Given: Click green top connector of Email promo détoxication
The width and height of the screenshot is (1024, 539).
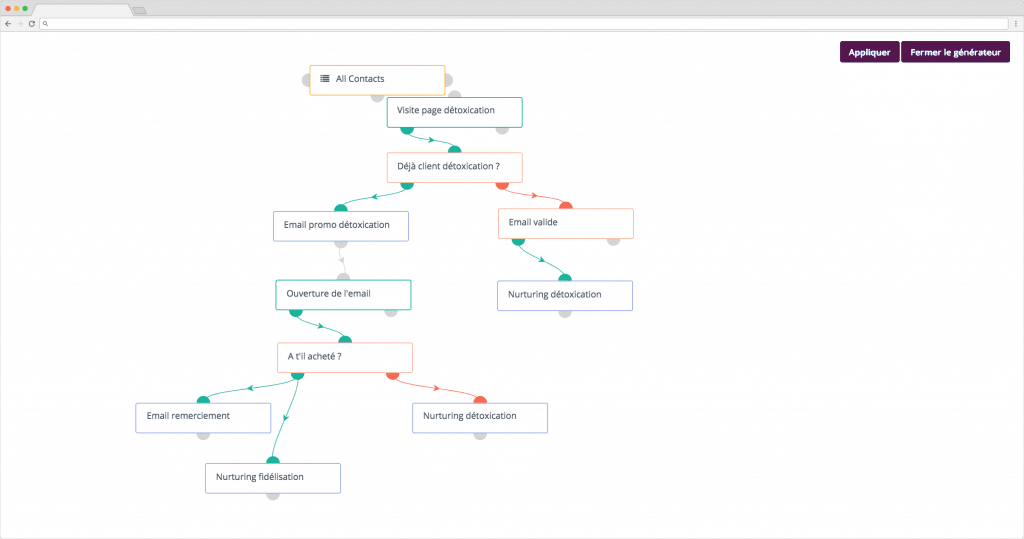Looking at the screenshot, I should tap(341, 208).
